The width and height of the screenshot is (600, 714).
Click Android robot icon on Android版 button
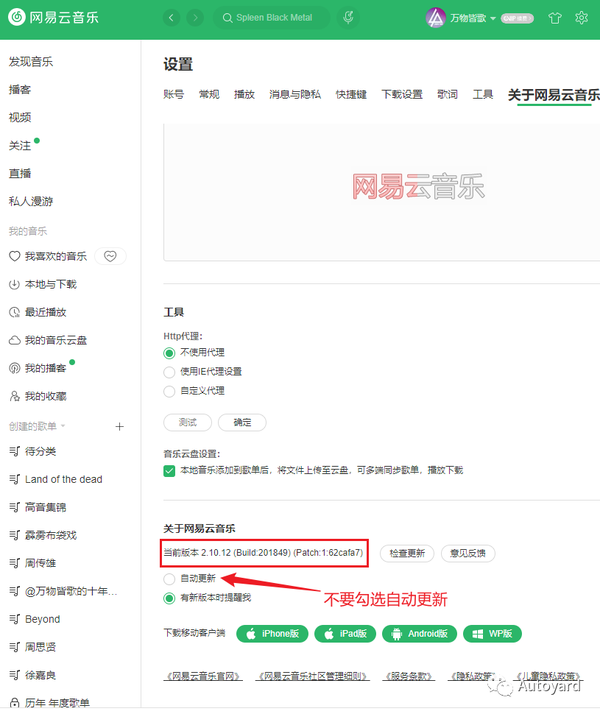click(397, 634)
